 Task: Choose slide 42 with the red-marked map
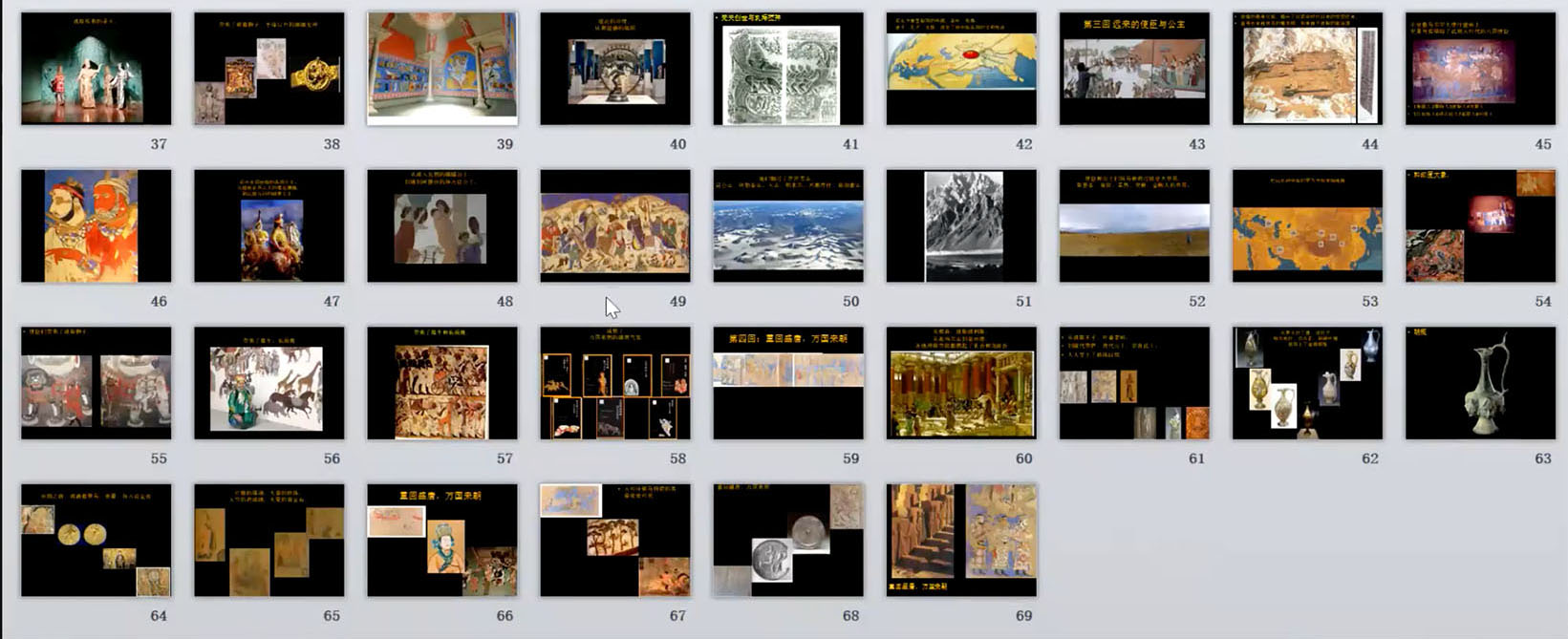[x=961, y=69]
